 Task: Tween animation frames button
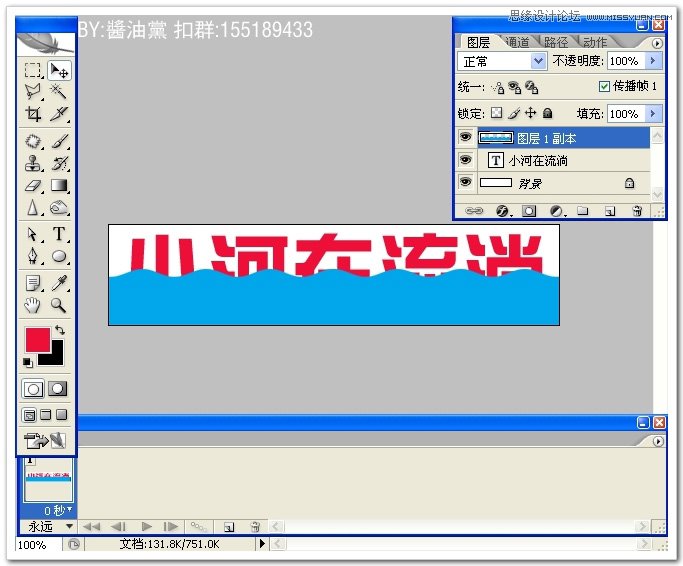tap(198, 527)
